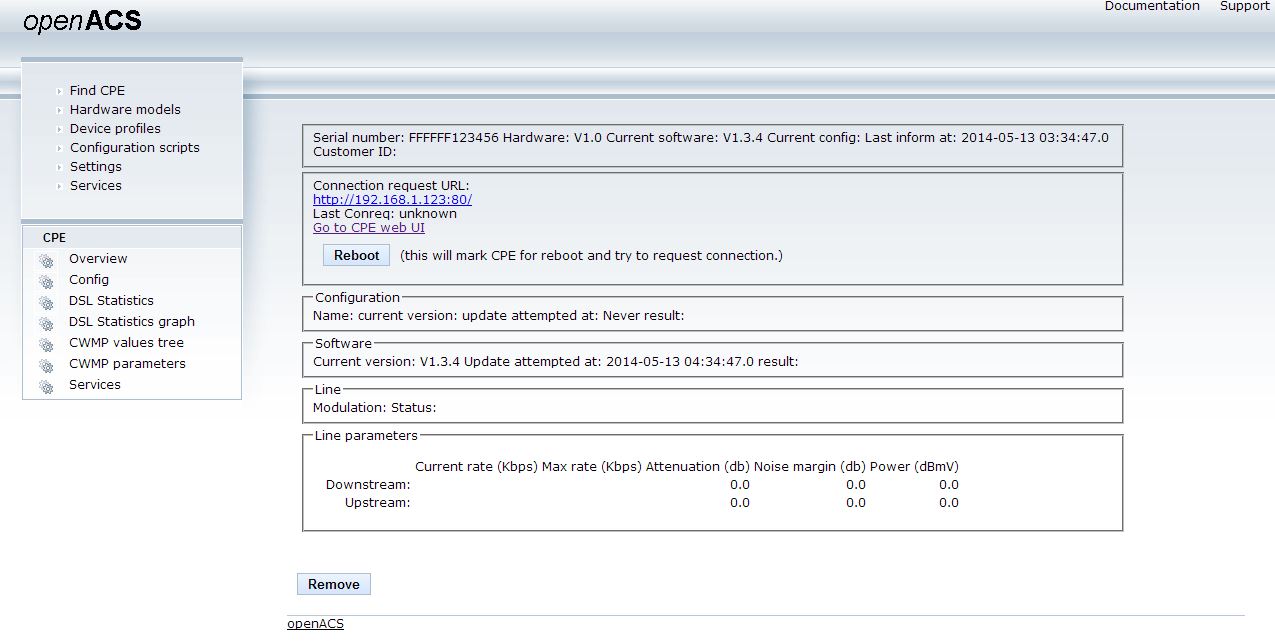Image resolution: width=1275 pixels, height=644 pixels.
Task: Follow the Go to CPE web UI link
Action: click(368, 227)
